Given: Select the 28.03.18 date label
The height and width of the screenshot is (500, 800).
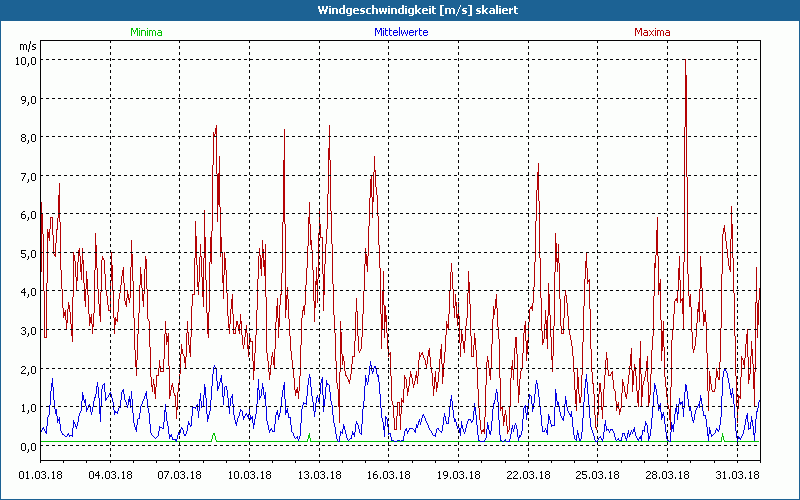Looking at the screenshot, I should click(x=668, y=474).
